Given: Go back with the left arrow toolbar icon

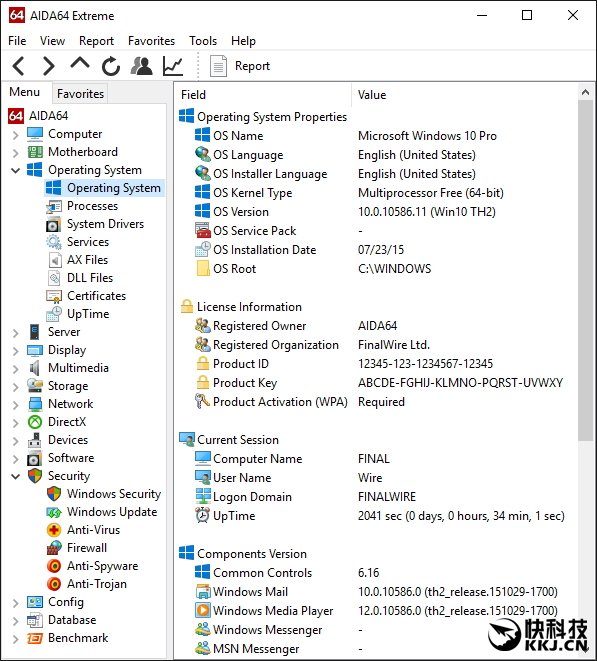Looking at the screenshot, I should pyautogui.click(x=19, y=66).
